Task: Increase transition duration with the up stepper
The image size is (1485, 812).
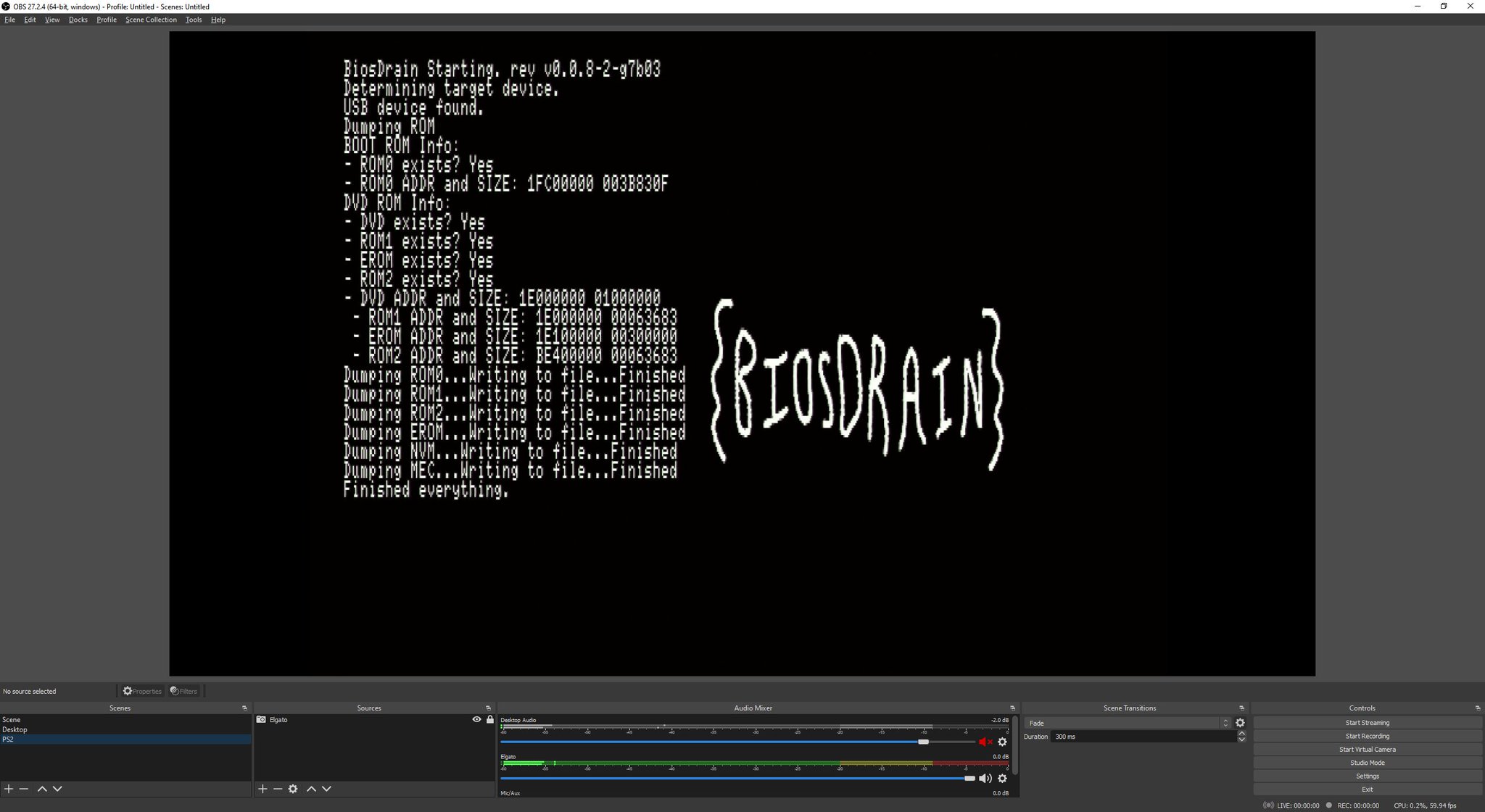Action: click(1242, 733)
